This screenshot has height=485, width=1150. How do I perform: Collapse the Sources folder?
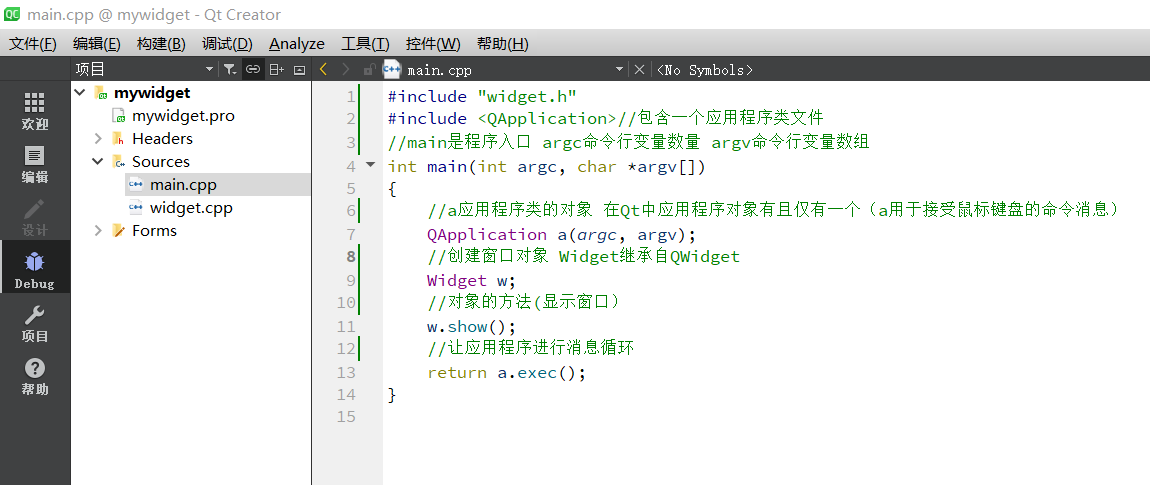click(x=98, y=161)
